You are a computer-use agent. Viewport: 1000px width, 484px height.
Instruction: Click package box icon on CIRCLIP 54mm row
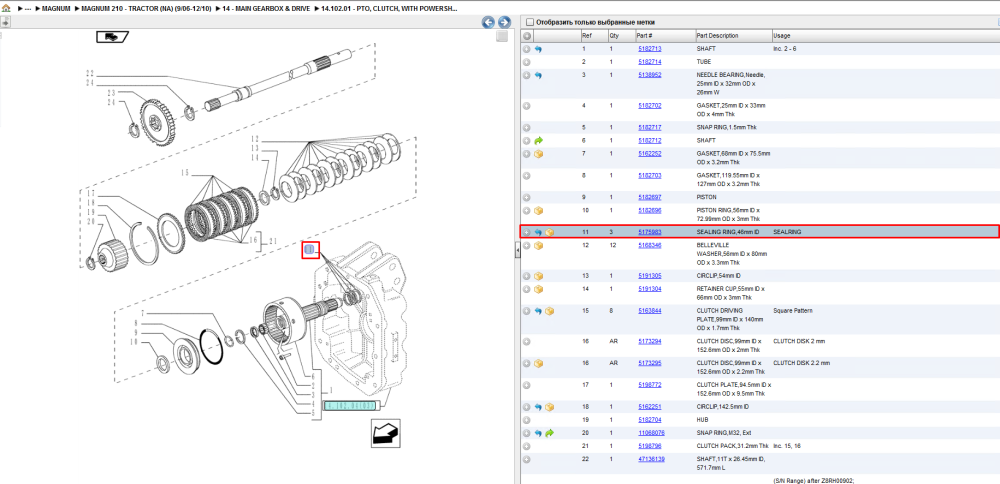pos(538,276)
